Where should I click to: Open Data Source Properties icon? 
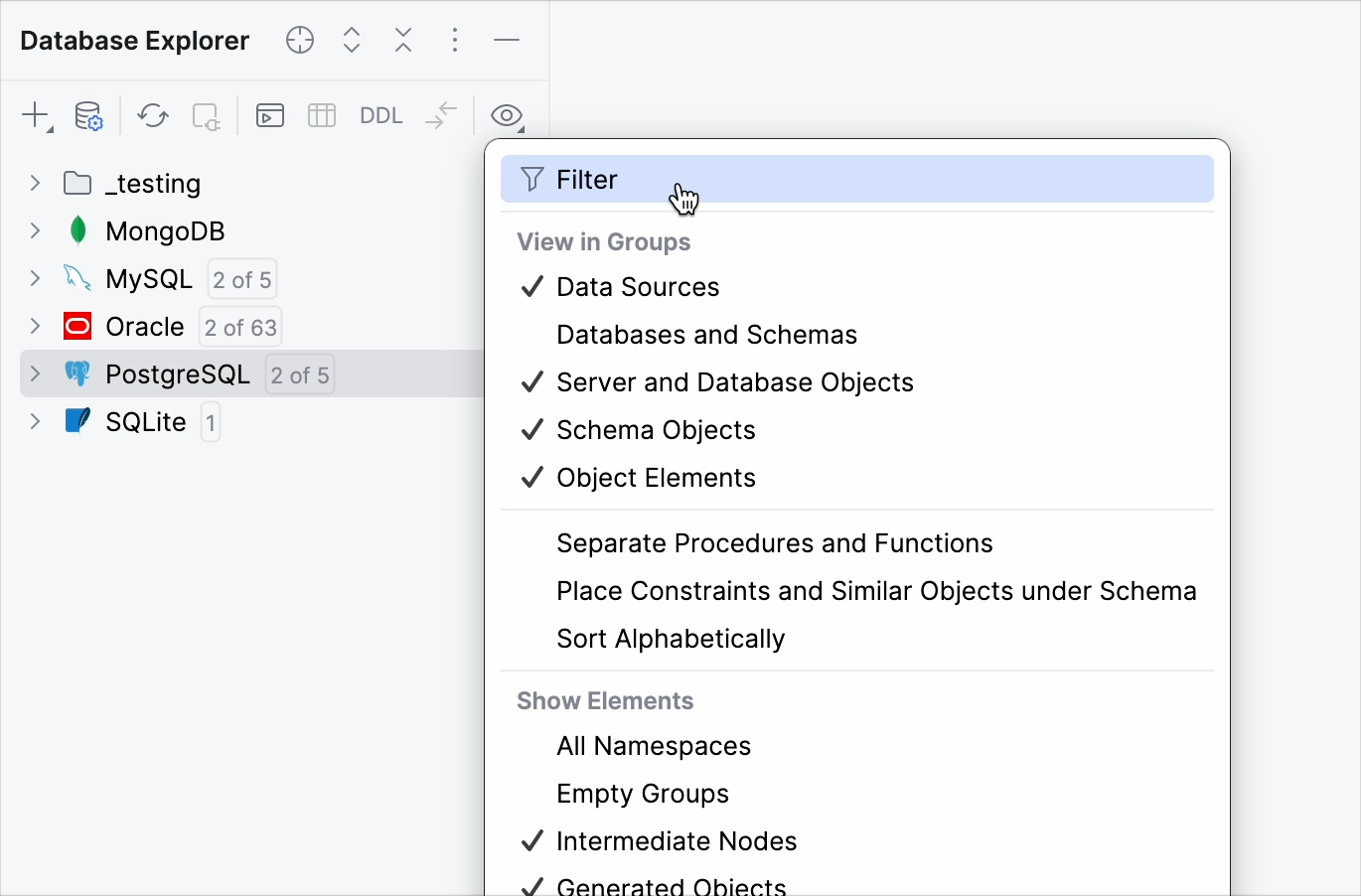[88, 115]
